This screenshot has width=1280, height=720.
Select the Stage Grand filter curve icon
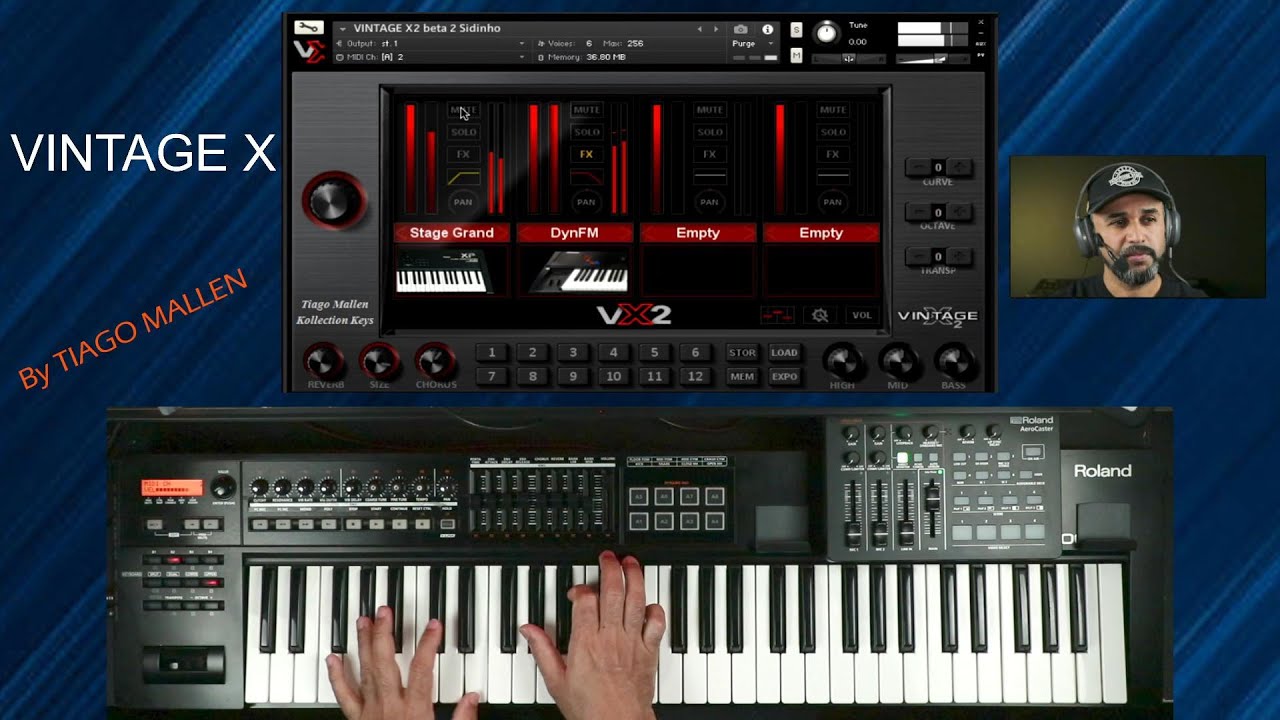point(463,178)
